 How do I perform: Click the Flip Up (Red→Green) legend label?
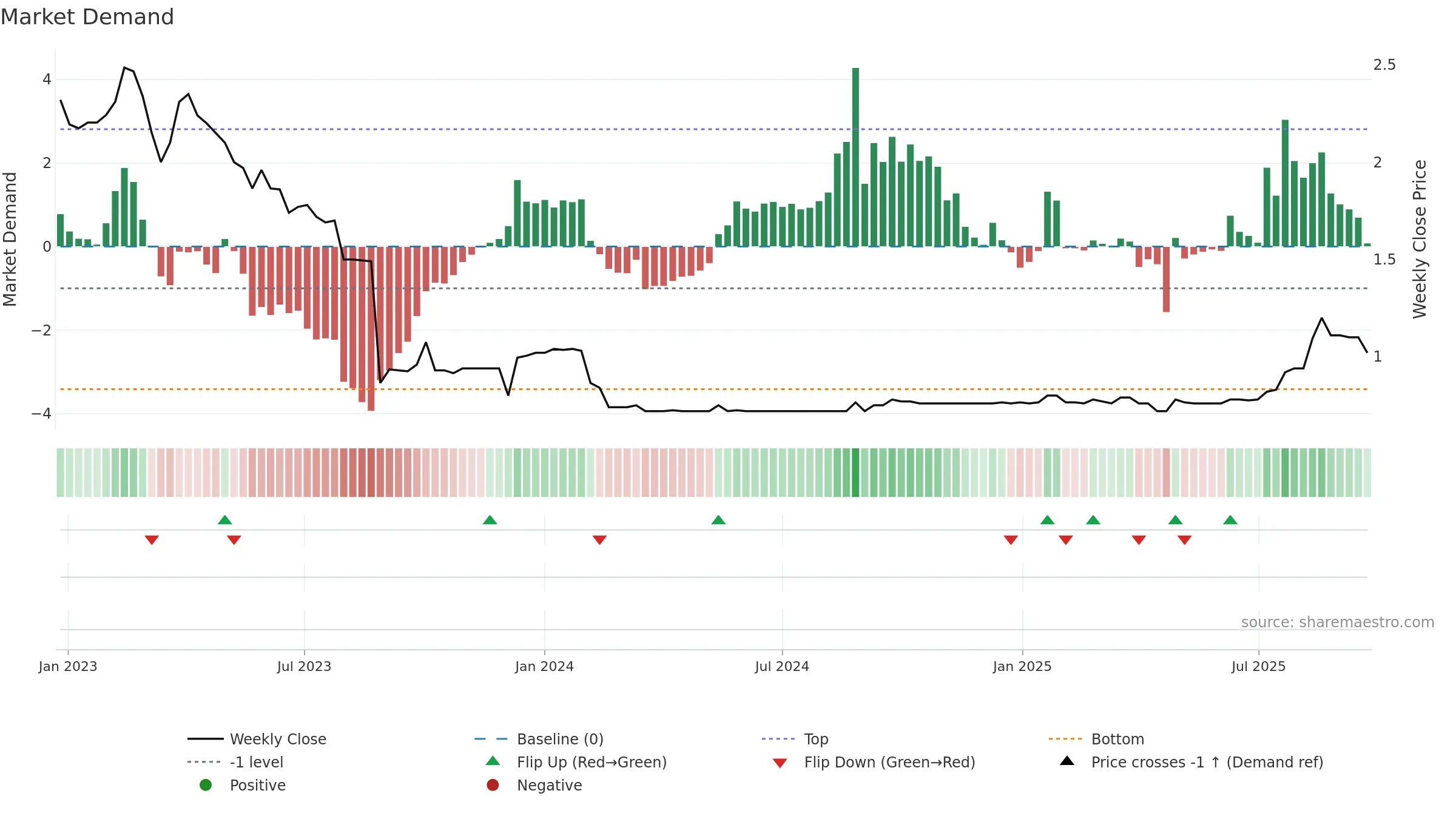point(591,762)
